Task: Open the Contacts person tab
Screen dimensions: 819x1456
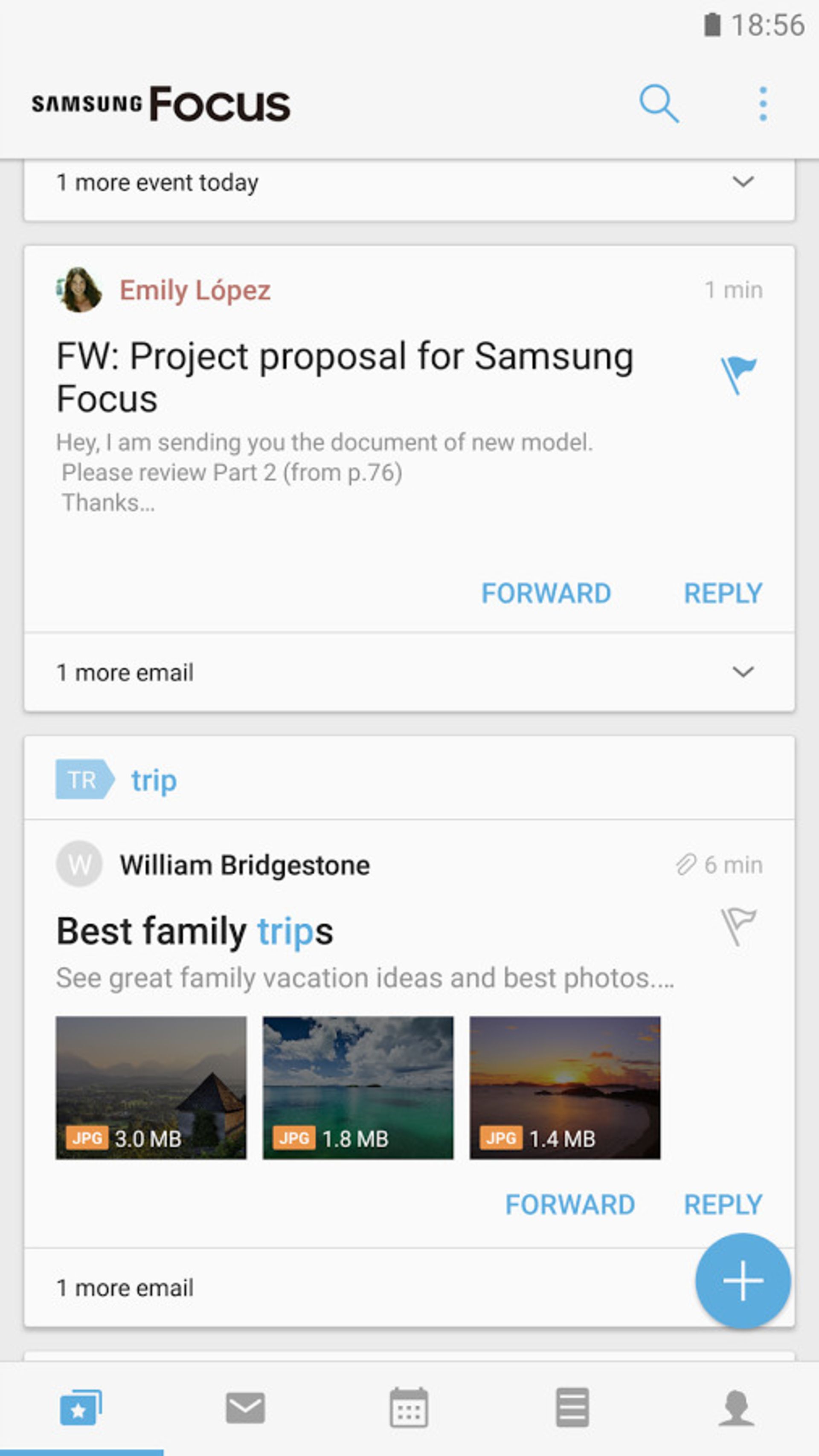Action: [x=736, y=1407]
